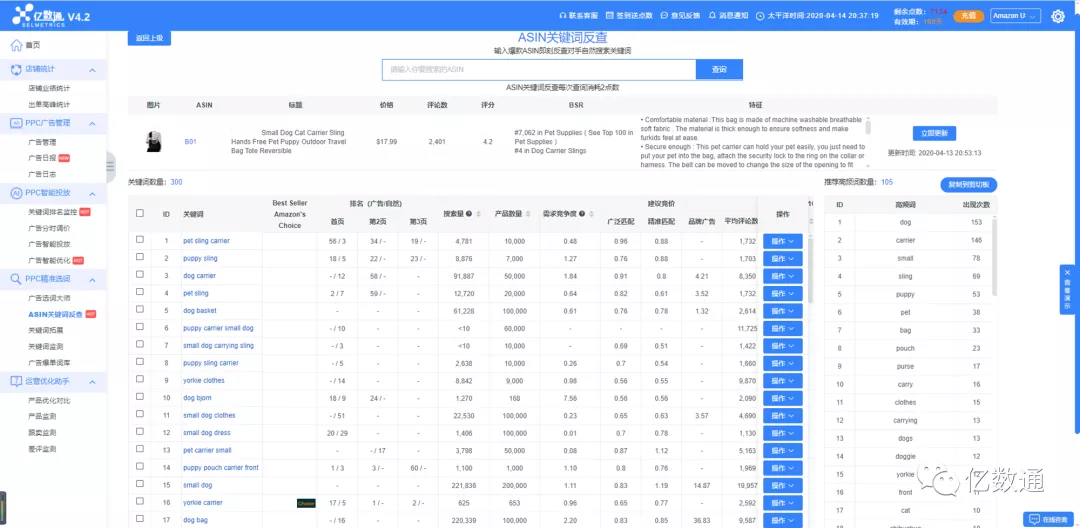
Task: Open ASIN关键词反查 in the sidebar
Action: [55, 314]
